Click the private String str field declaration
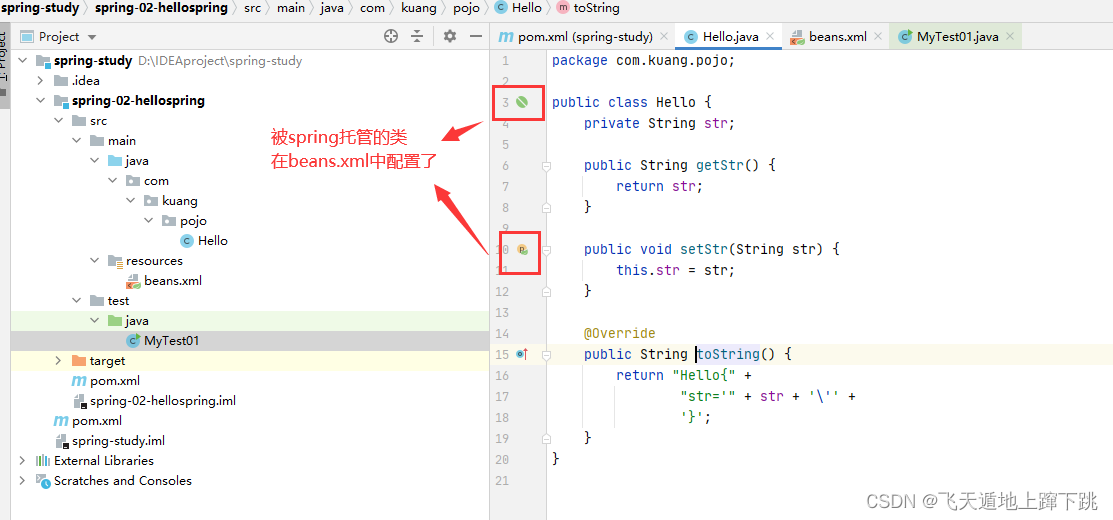 click(x=659, y=123)
